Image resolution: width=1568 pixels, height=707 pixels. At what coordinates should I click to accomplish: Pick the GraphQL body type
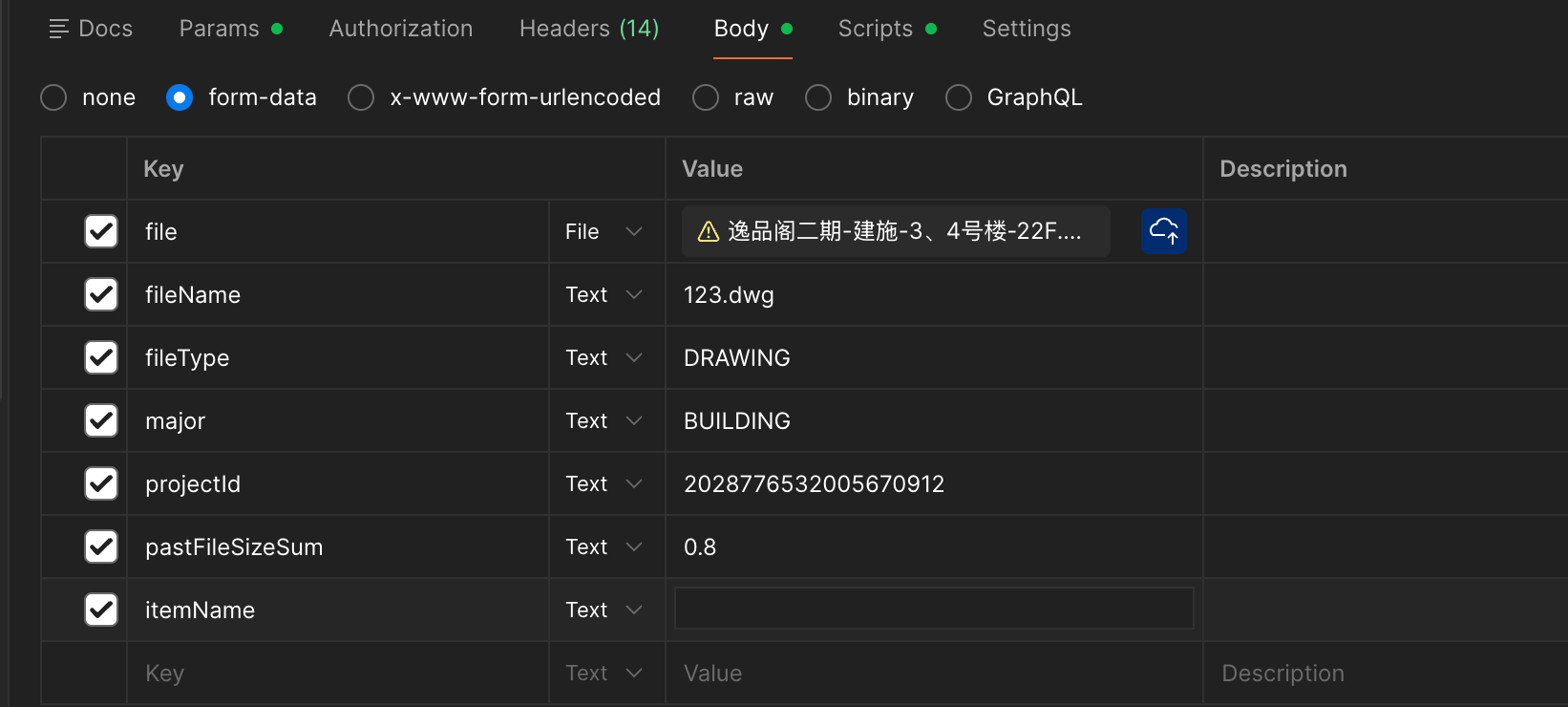(959, 97)
